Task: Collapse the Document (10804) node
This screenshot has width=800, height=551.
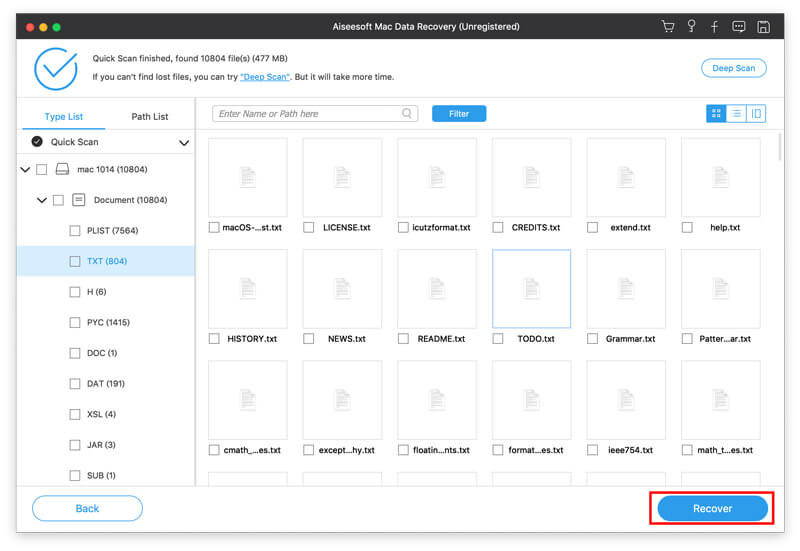Action: click(x=42, y=200)
